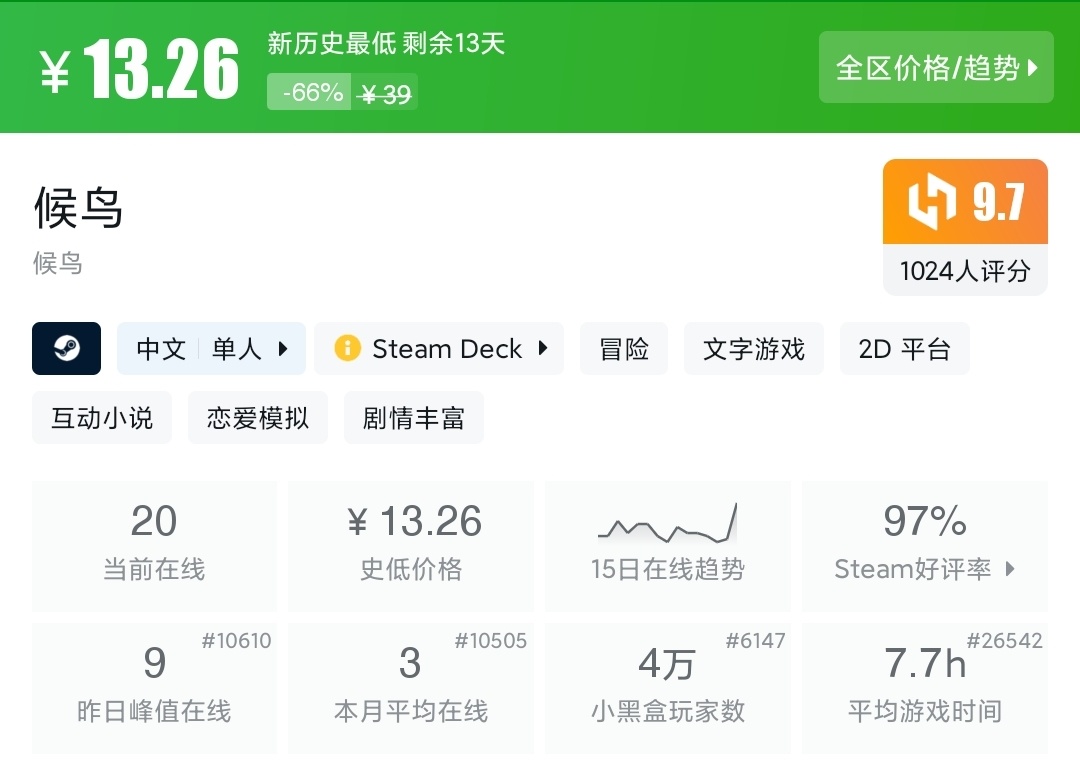Expand Steam Deck compatibility arrow
Viewport: 1080px width, 767px height.
(x=543, y=348)
